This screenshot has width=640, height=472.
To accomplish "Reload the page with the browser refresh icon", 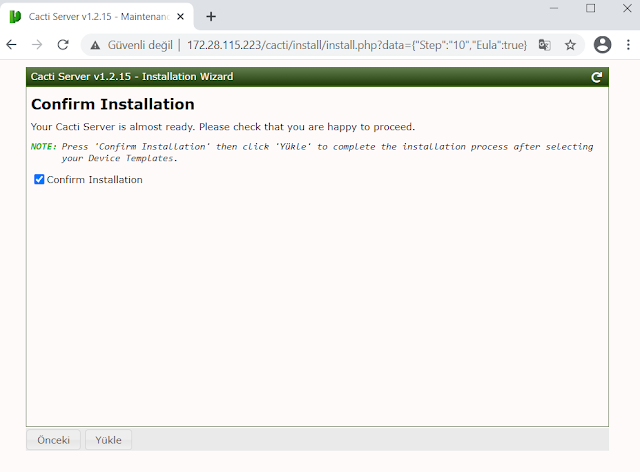I will [x=63, y=45].
